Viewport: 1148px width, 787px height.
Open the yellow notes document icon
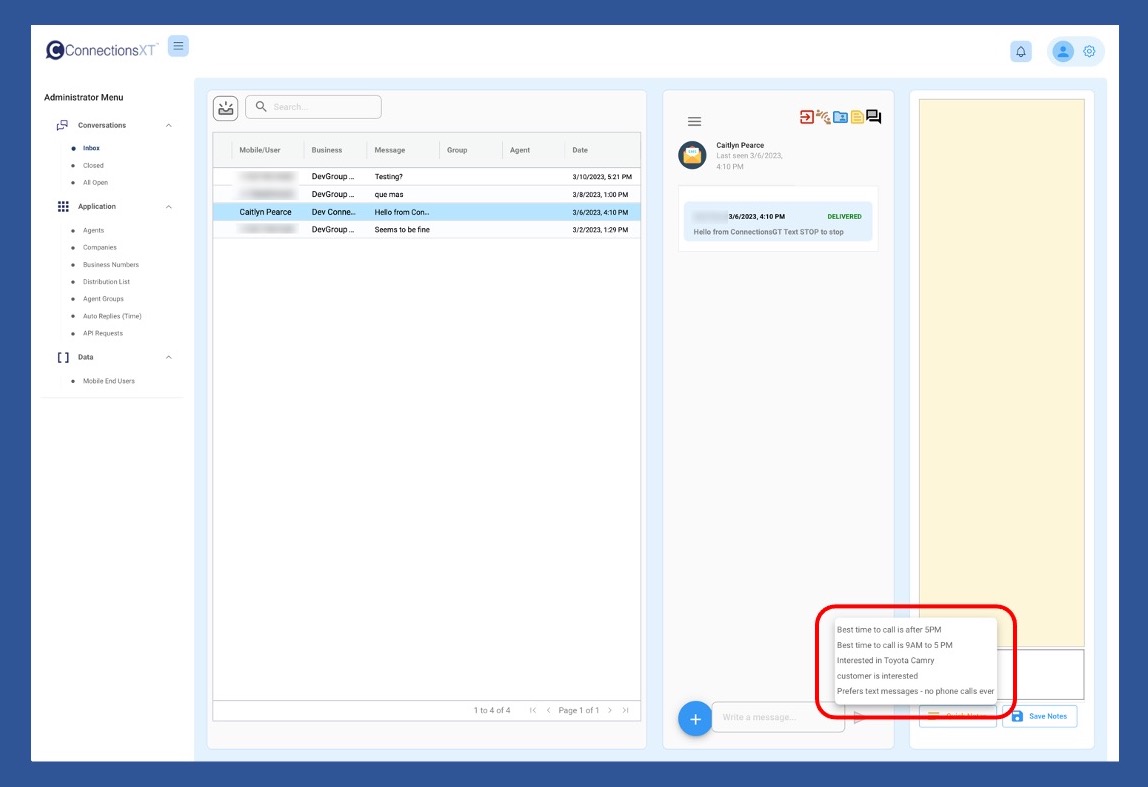857,117
